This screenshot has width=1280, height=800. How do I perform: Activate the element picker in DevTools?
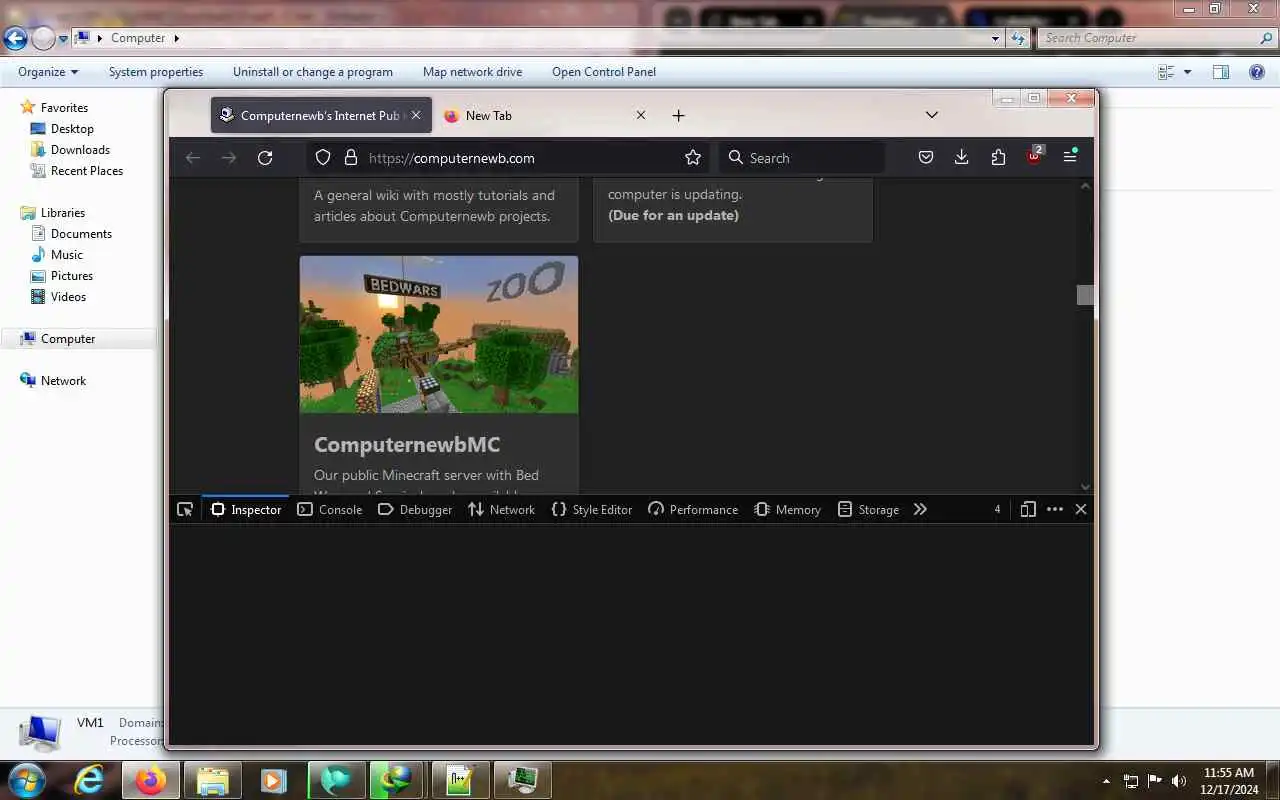point(185,509)
